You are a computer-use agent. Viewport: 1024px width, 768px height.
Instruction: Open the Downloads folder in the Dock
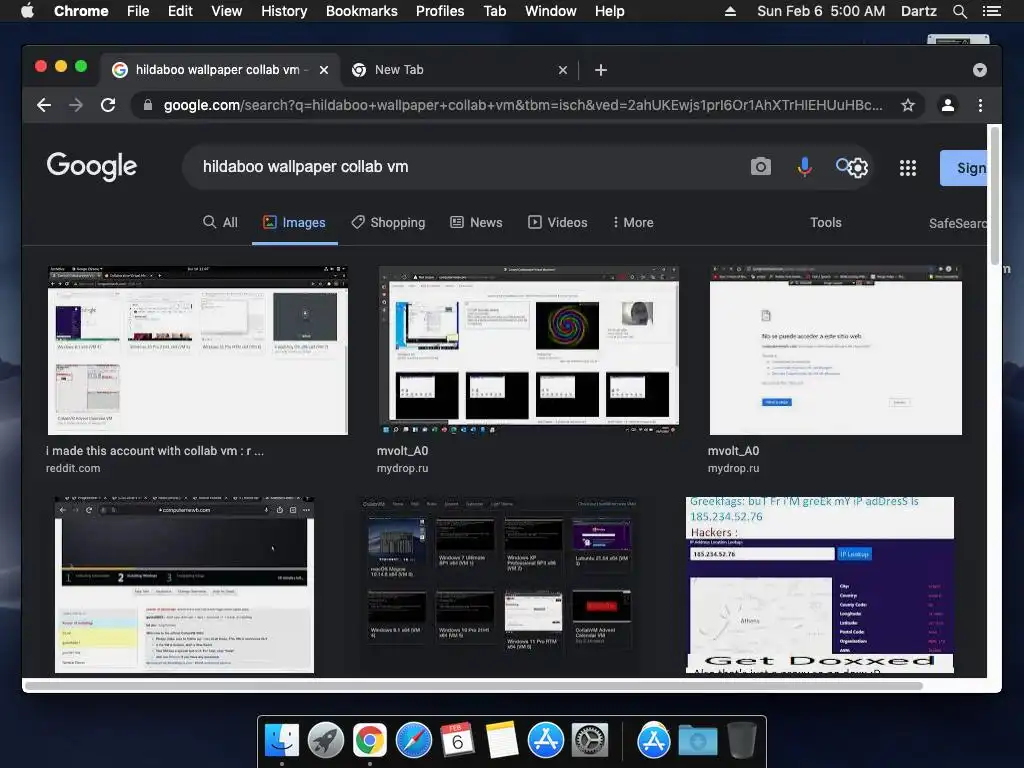698,741
